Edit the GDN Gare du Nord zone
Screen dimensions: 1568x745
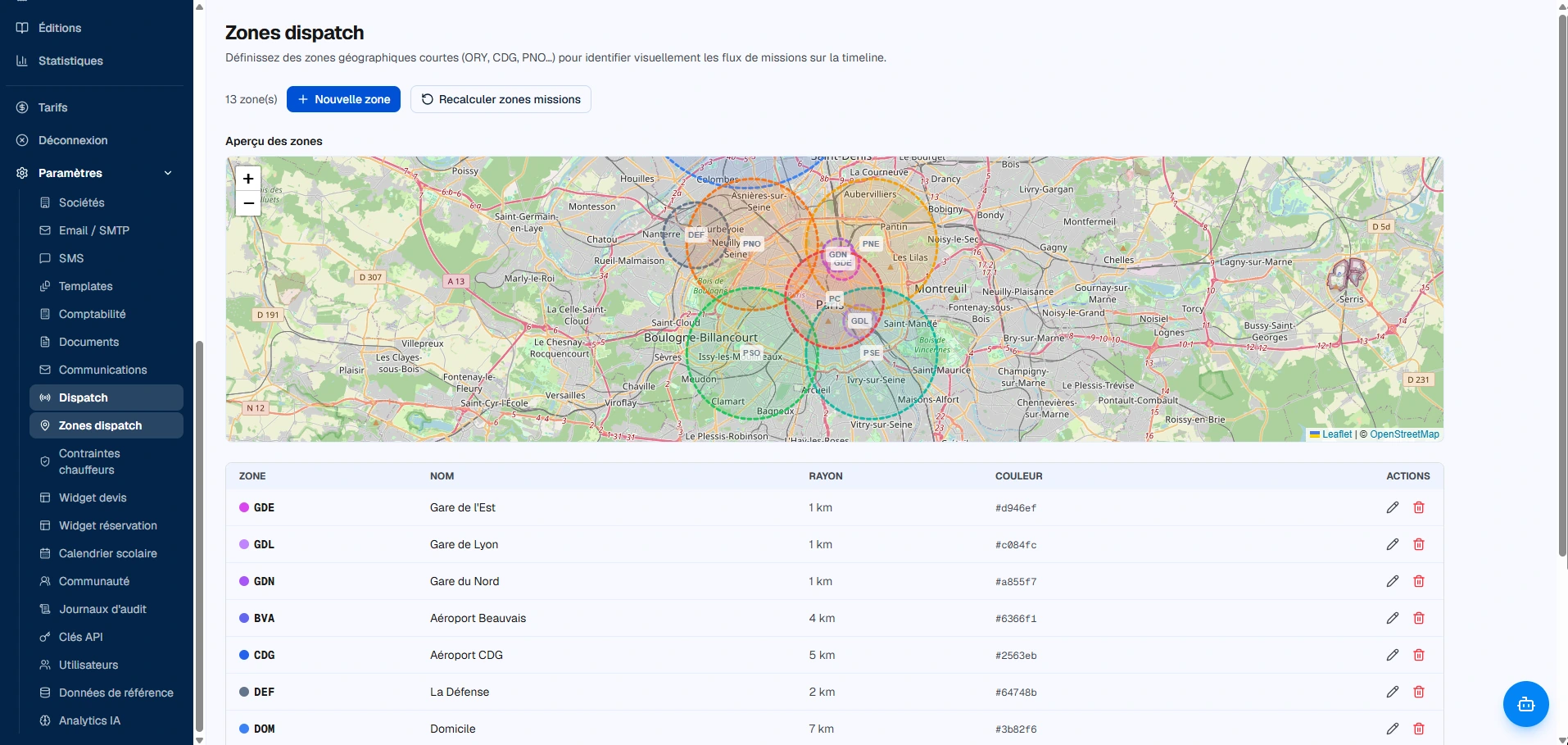tap(1392, 581)
